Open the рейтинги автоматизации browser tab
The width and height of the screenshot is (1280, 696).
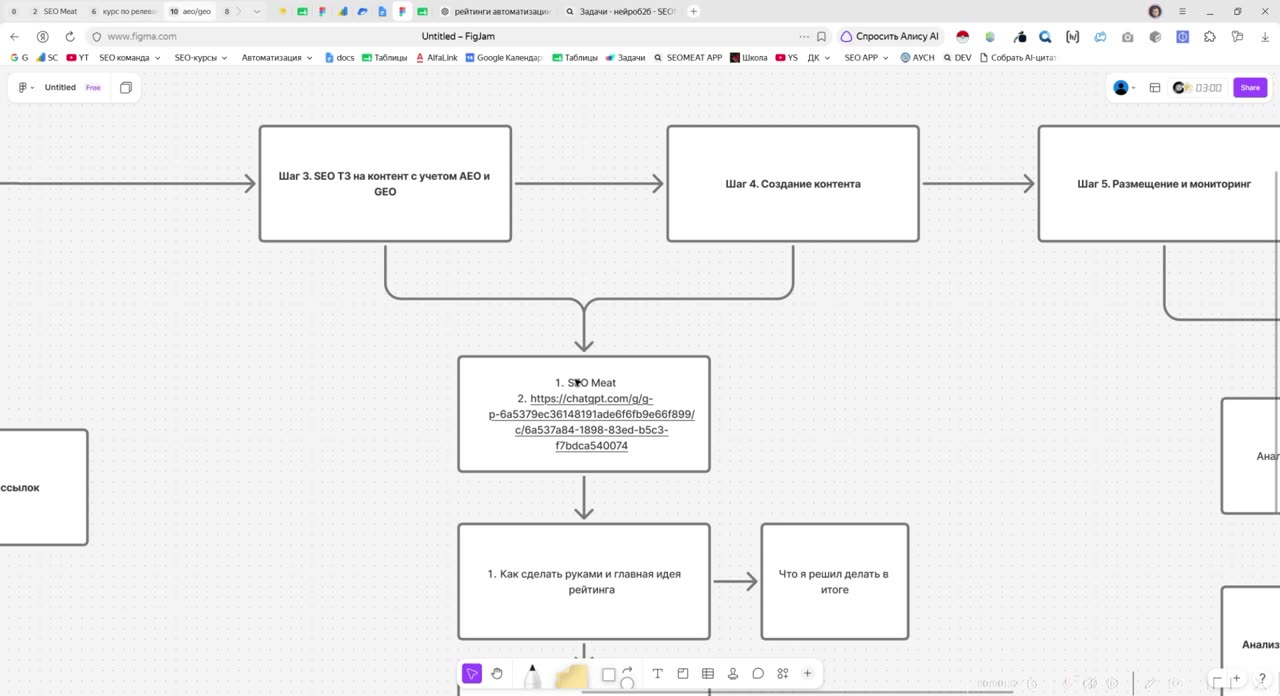pyautogui.click(x=497, y=12)
